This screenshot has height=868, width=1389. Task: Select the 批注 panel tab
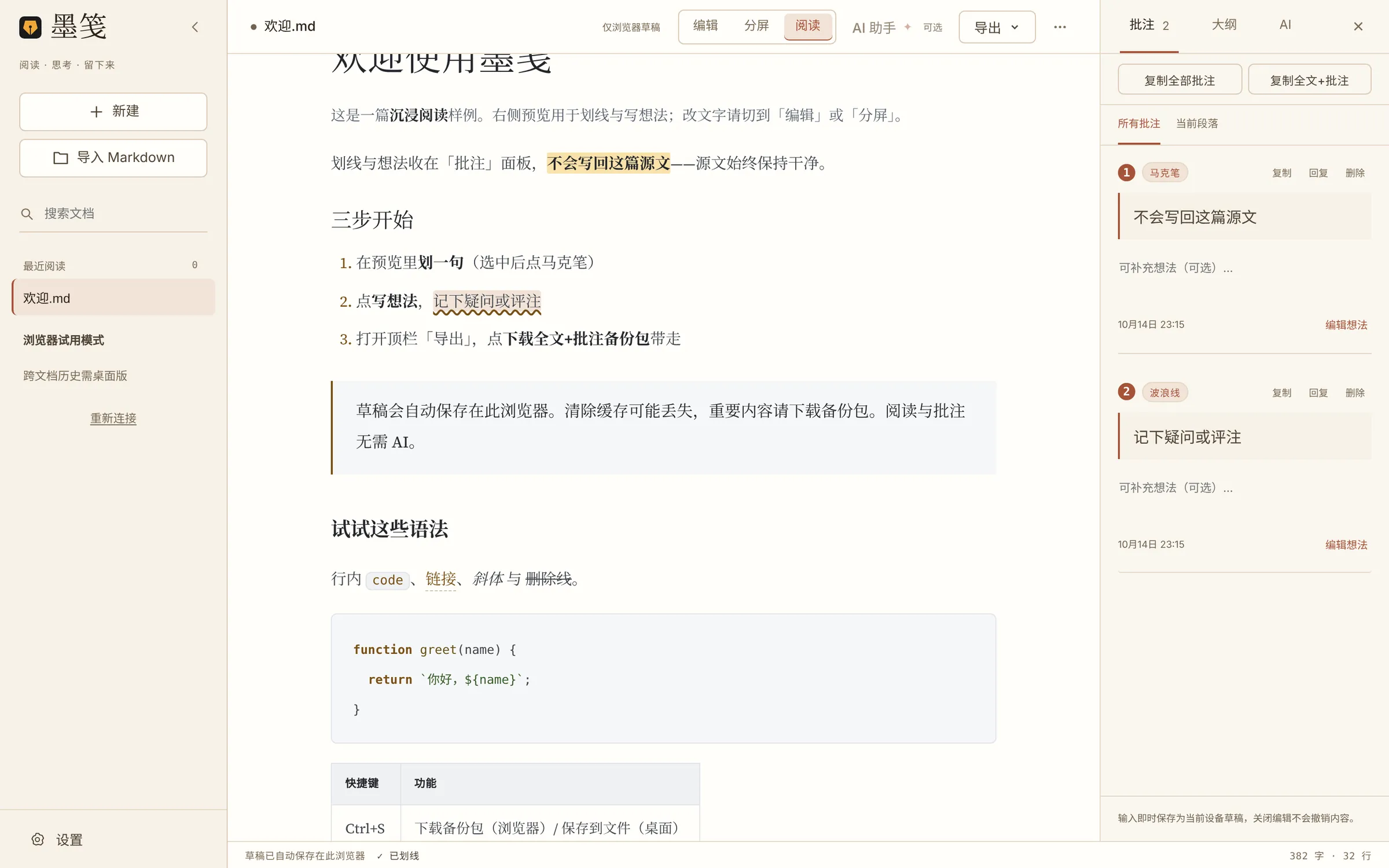coord(1149,25)
